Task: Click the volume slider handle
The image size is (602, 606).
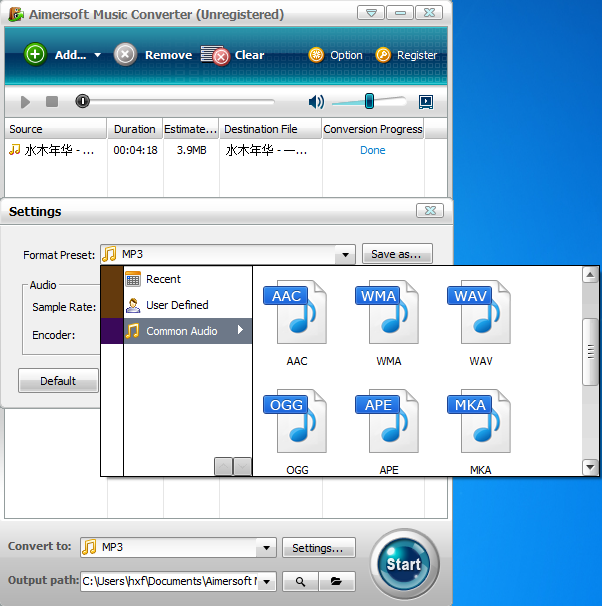Action: click(x=369, y=101)
